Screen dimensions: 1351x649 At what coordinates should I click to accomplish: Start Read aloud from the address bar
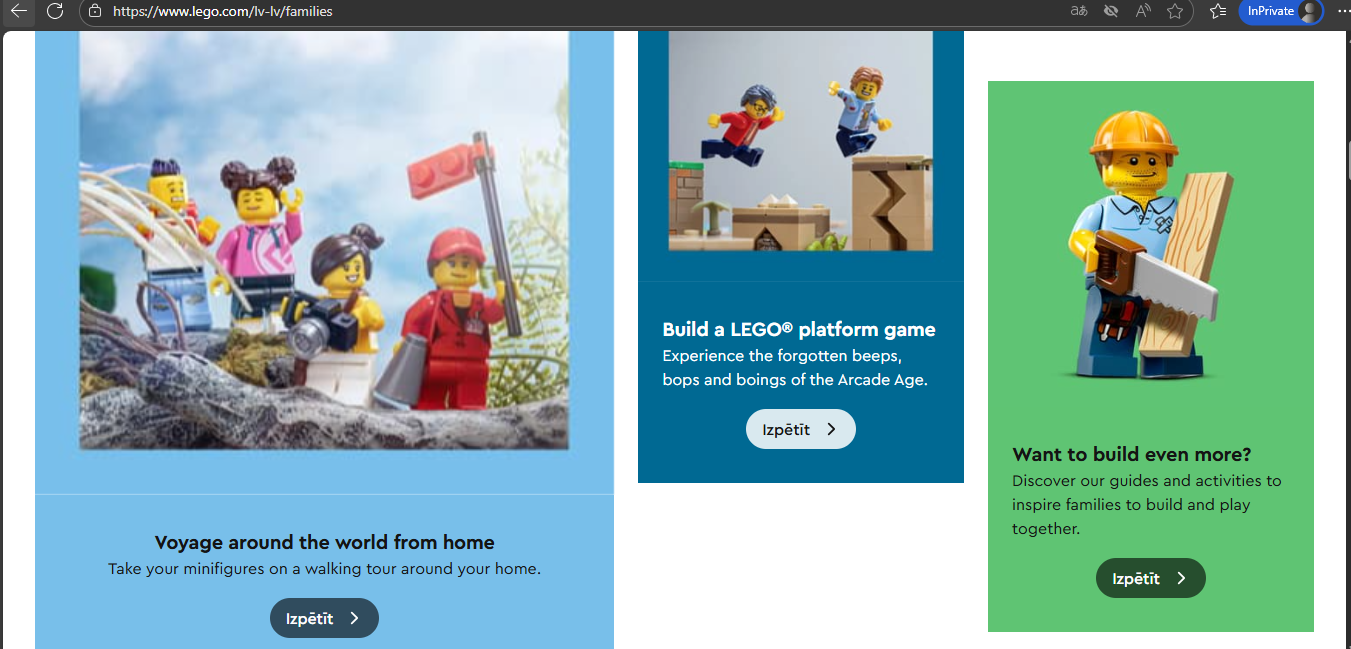pyautogui.click(x=1143, y=11)
